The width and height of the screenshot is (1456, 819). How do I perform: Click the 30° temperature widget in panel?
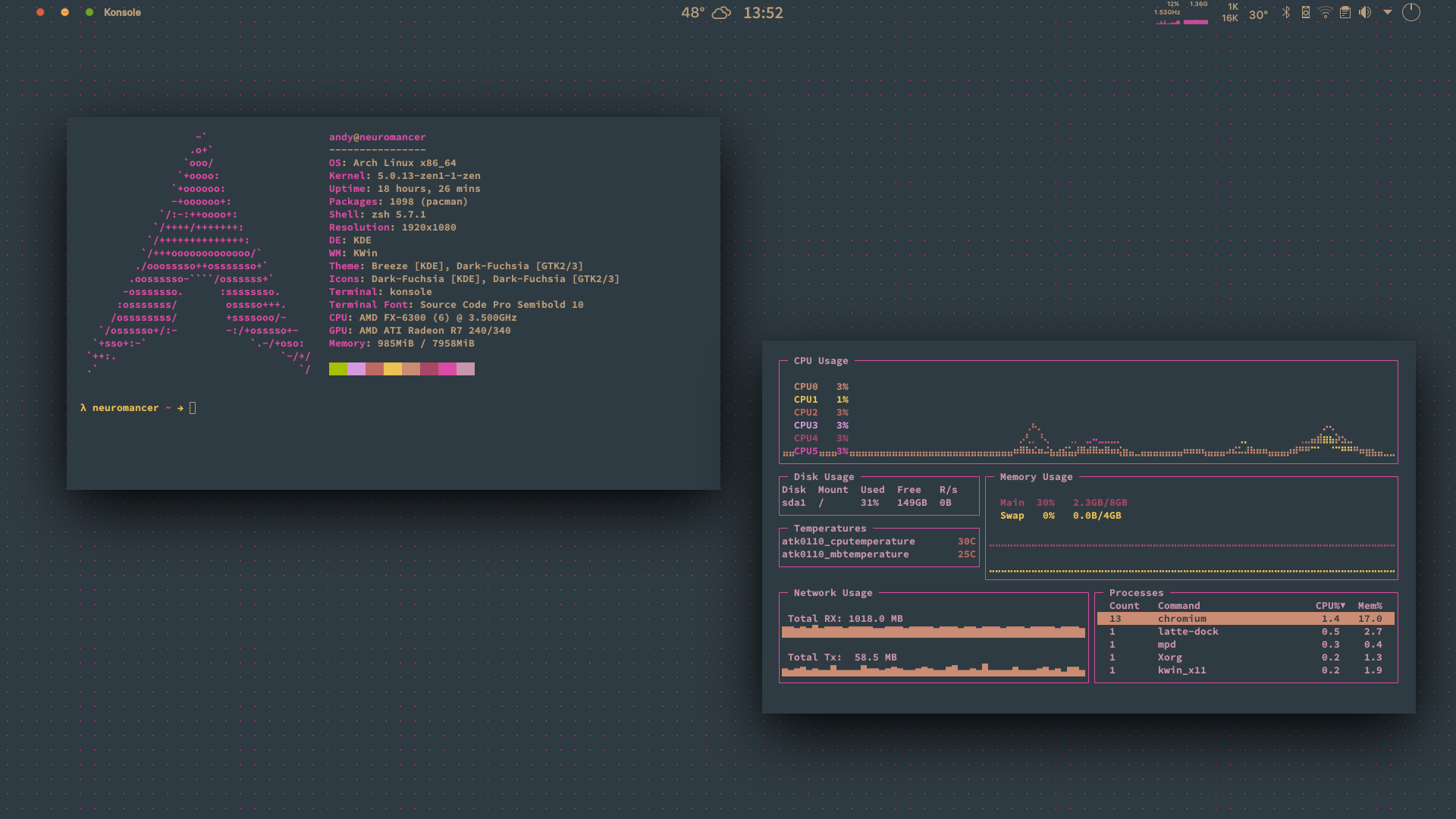1259,14
